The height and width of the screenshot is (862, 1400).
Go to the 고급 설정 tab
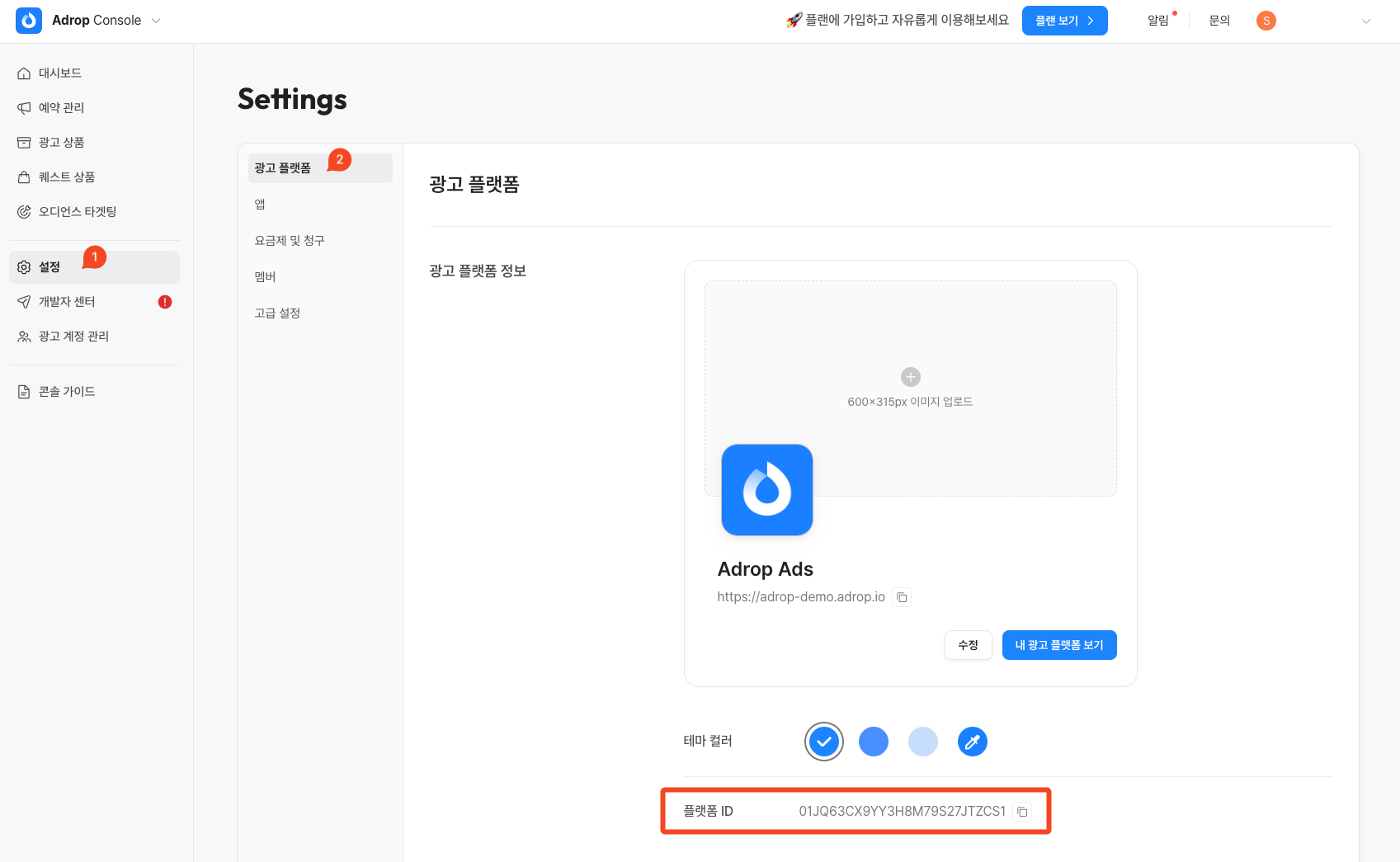(277, 313)
